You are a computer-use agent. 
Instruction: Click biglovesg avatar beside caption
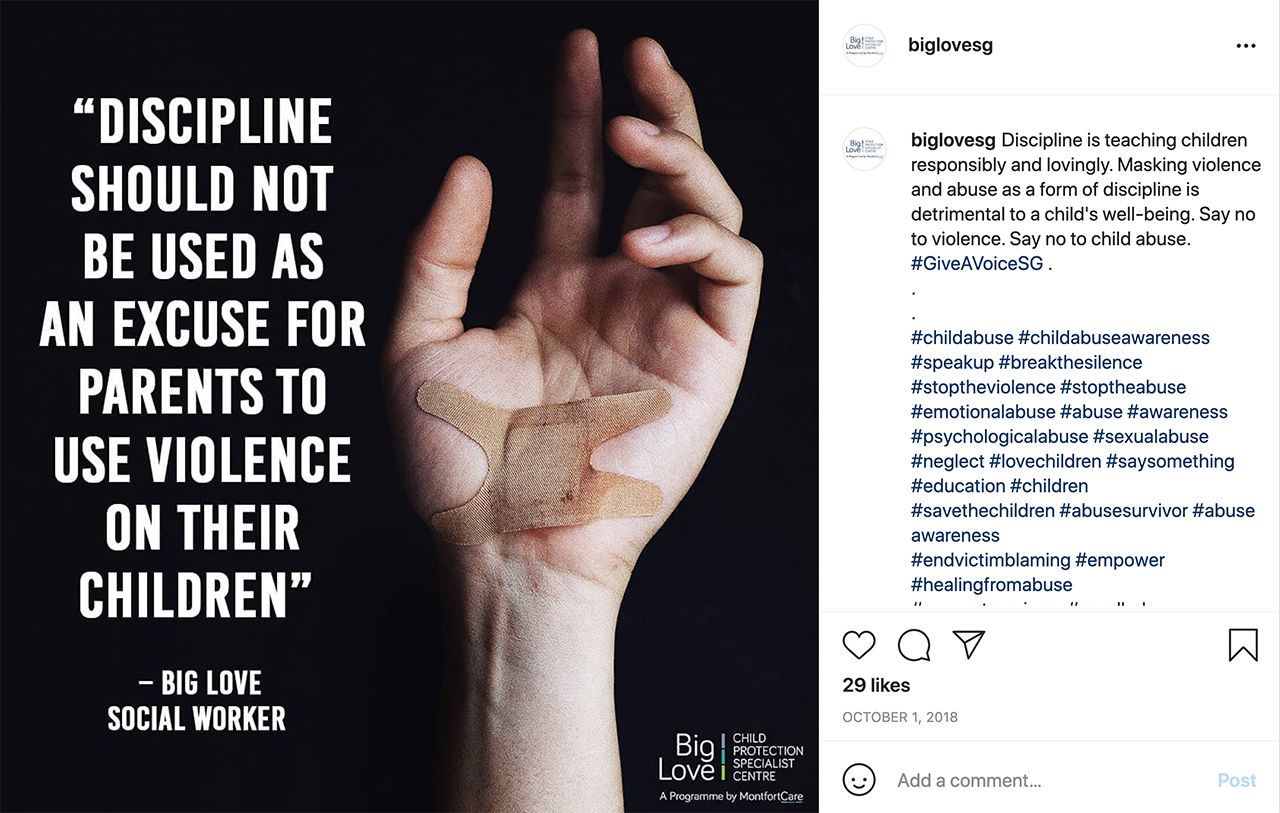coord(865,149)
